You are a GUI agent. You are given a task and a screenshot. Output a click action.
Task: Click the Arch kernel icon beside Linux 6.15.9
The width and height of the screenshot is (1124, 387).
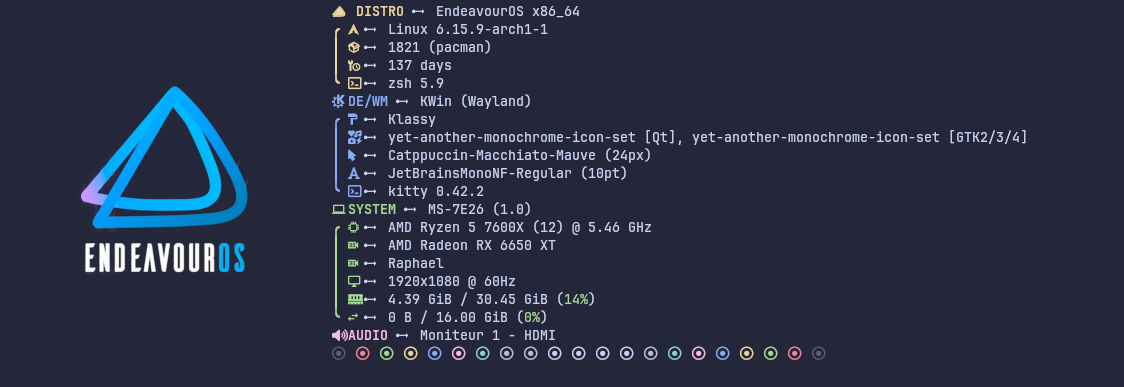pos(353,29)
